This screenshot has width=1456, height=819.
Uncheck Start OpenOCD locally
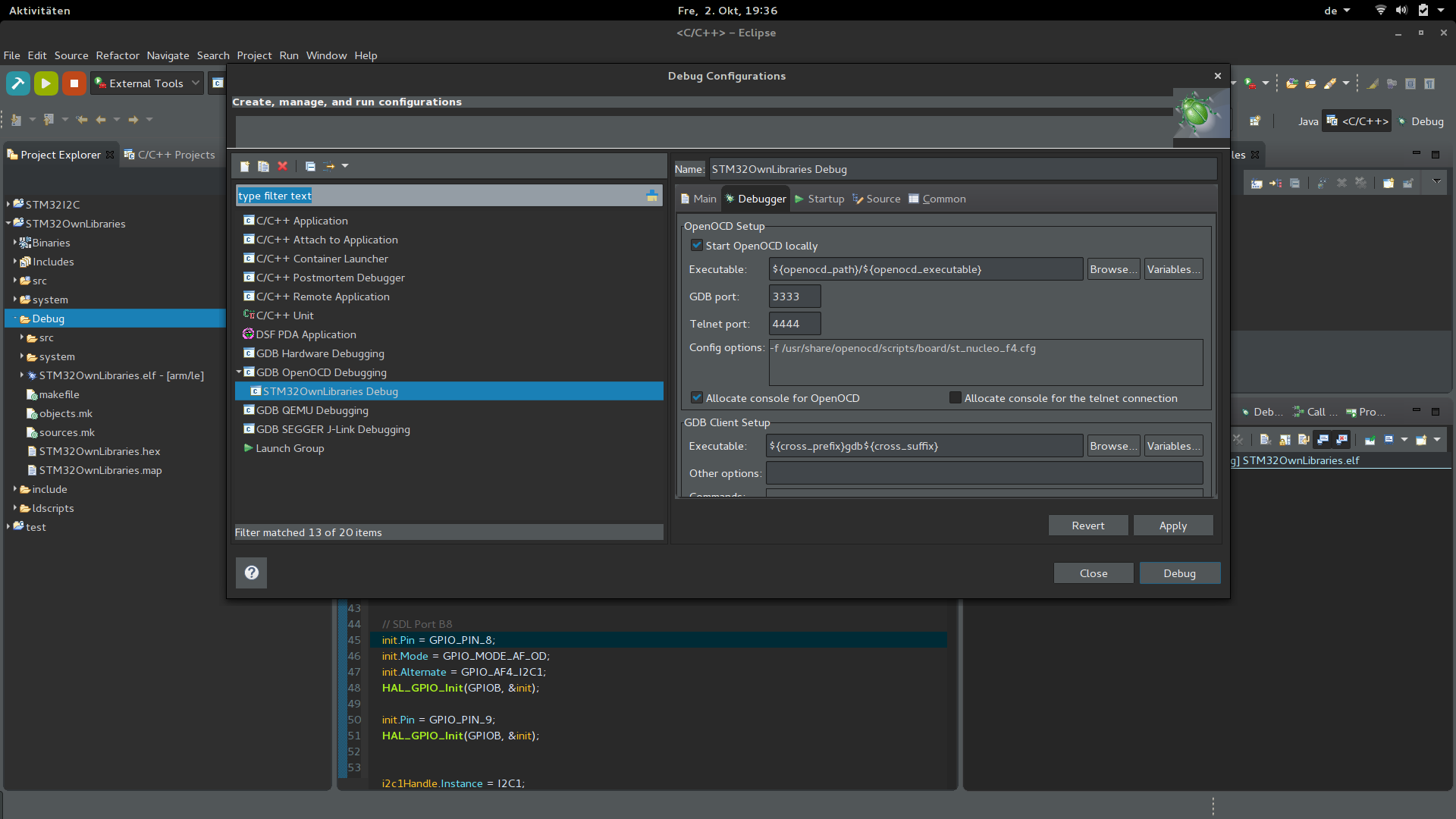point(696,246)
